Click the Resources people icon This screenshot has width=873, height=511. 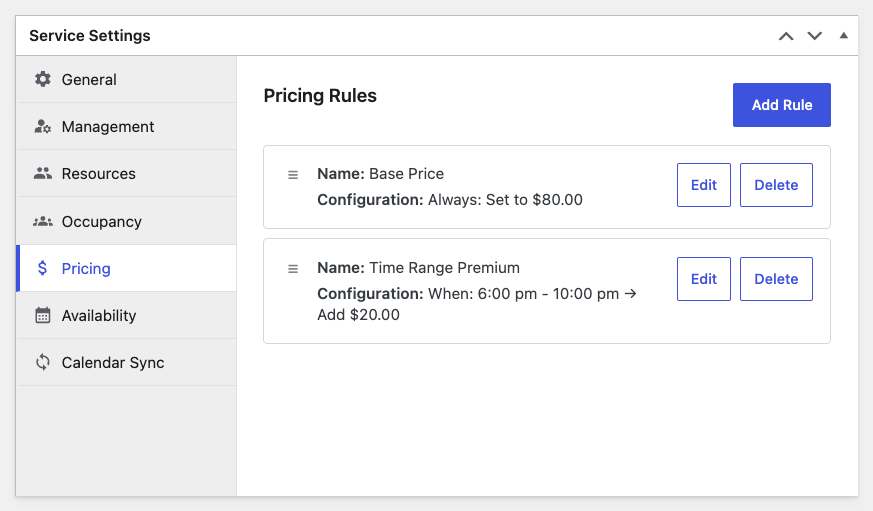(x=42, y=174)
